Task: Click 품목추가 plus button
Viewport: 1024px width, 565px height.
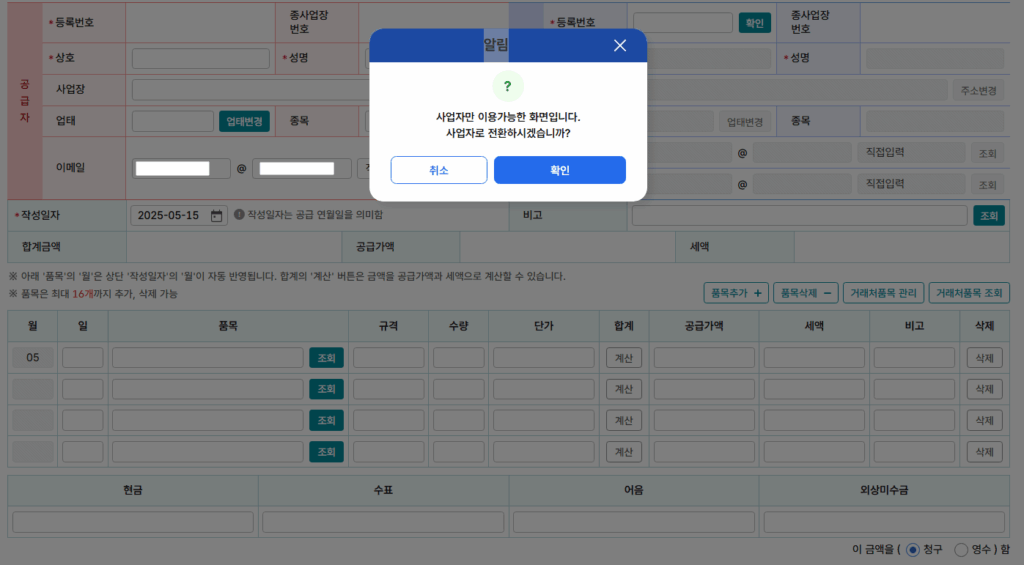Action: click(736, 293)
